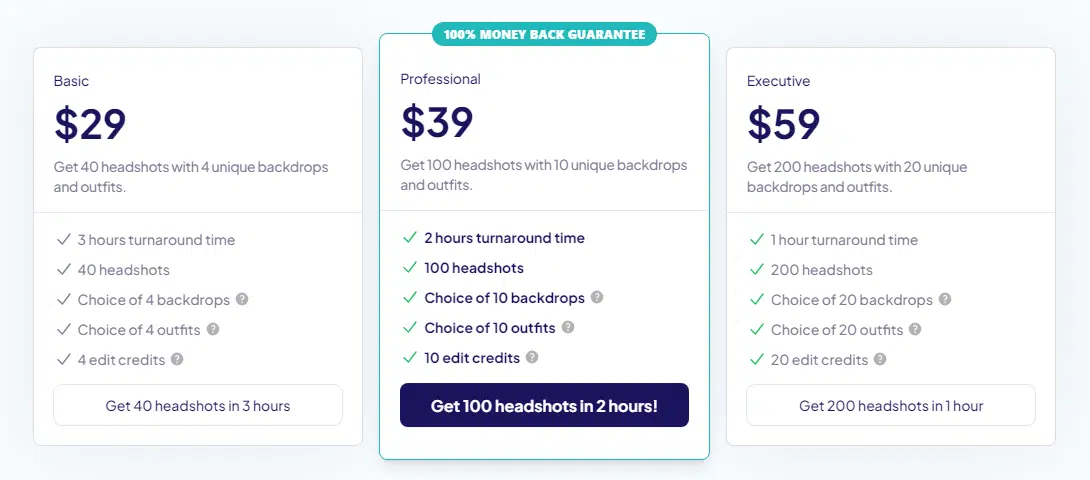The height and width of the screenshot is (480, 1090).
Task: Open help icon for Choice of 20 backdrops
Action: (945, 299)
